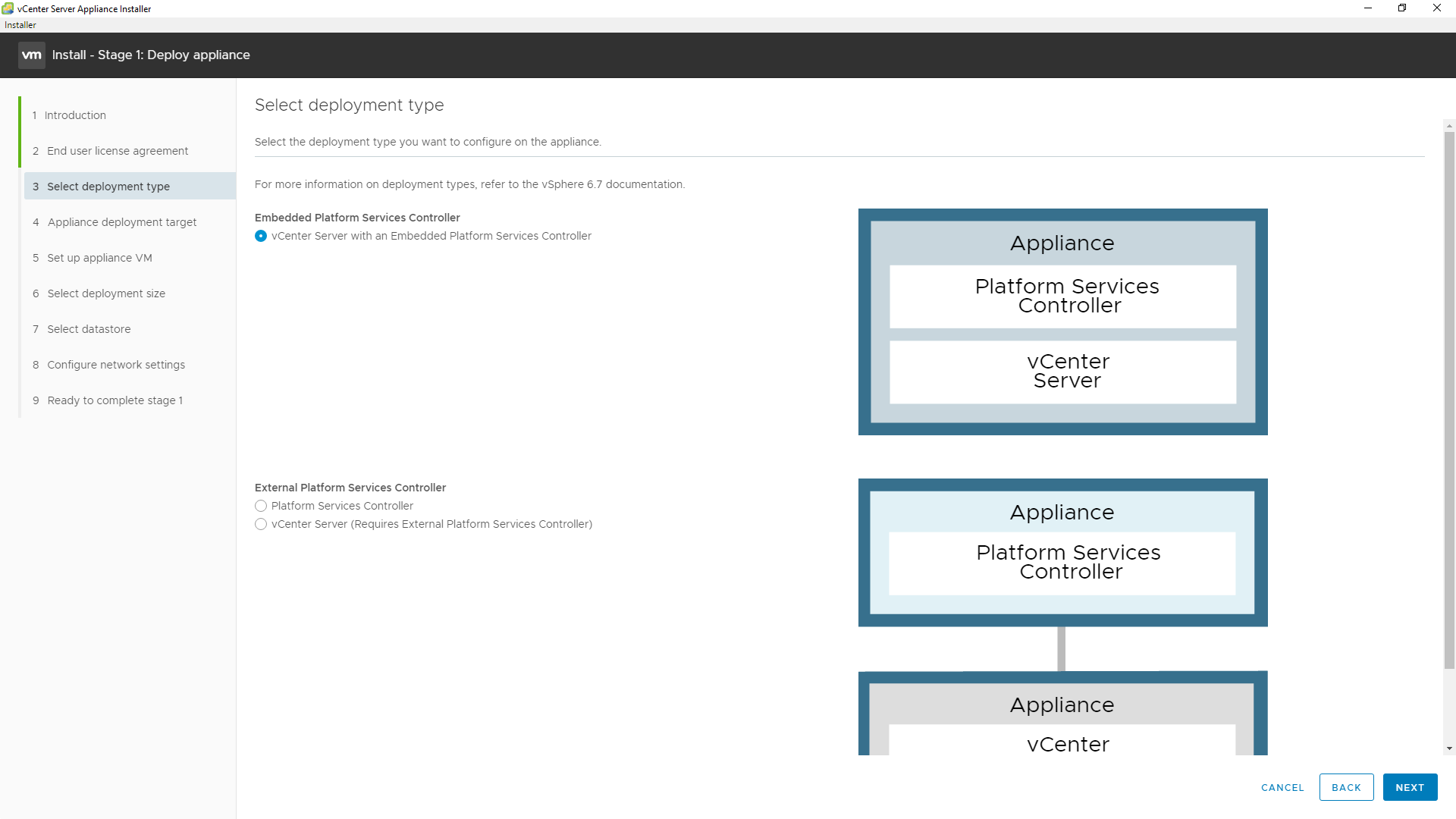This screenshot has width=1456, height=819.
Task: Open End user license agreement step
Action: click(118, 151)
